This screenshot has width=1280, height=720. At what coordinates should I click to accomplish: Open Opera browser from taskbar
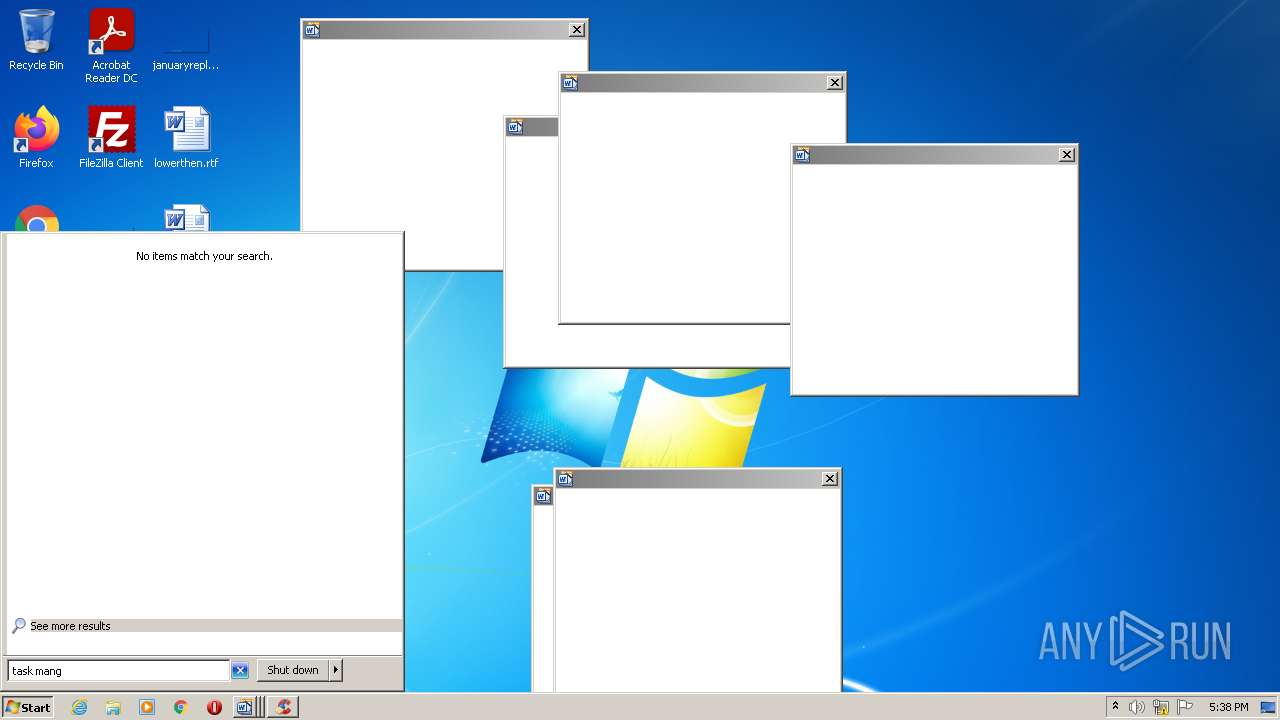[x=214, y=707]
